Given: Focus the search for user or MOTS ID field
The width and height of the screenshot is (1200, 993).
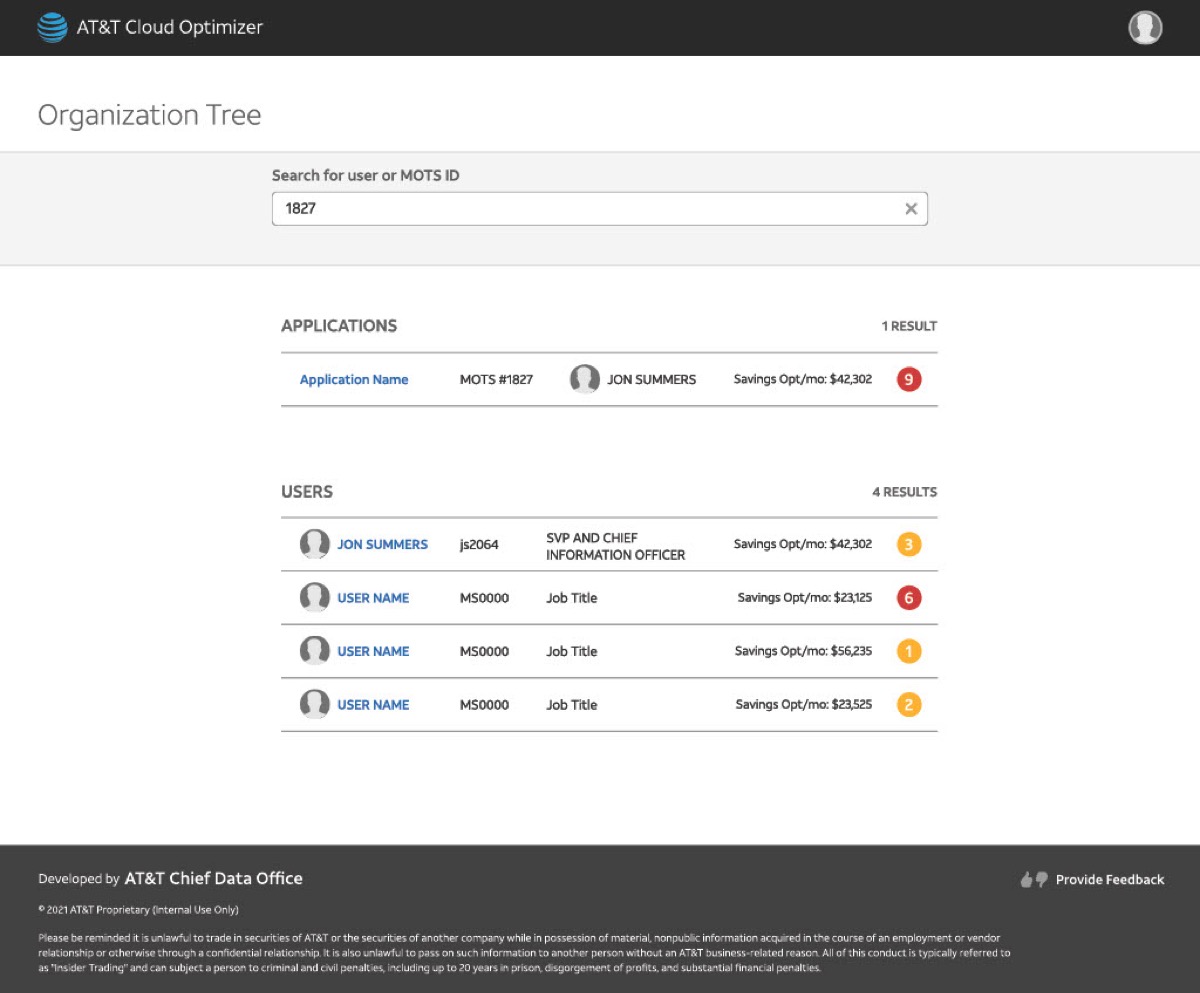Looking at the screenshot, I should (600, 209).
